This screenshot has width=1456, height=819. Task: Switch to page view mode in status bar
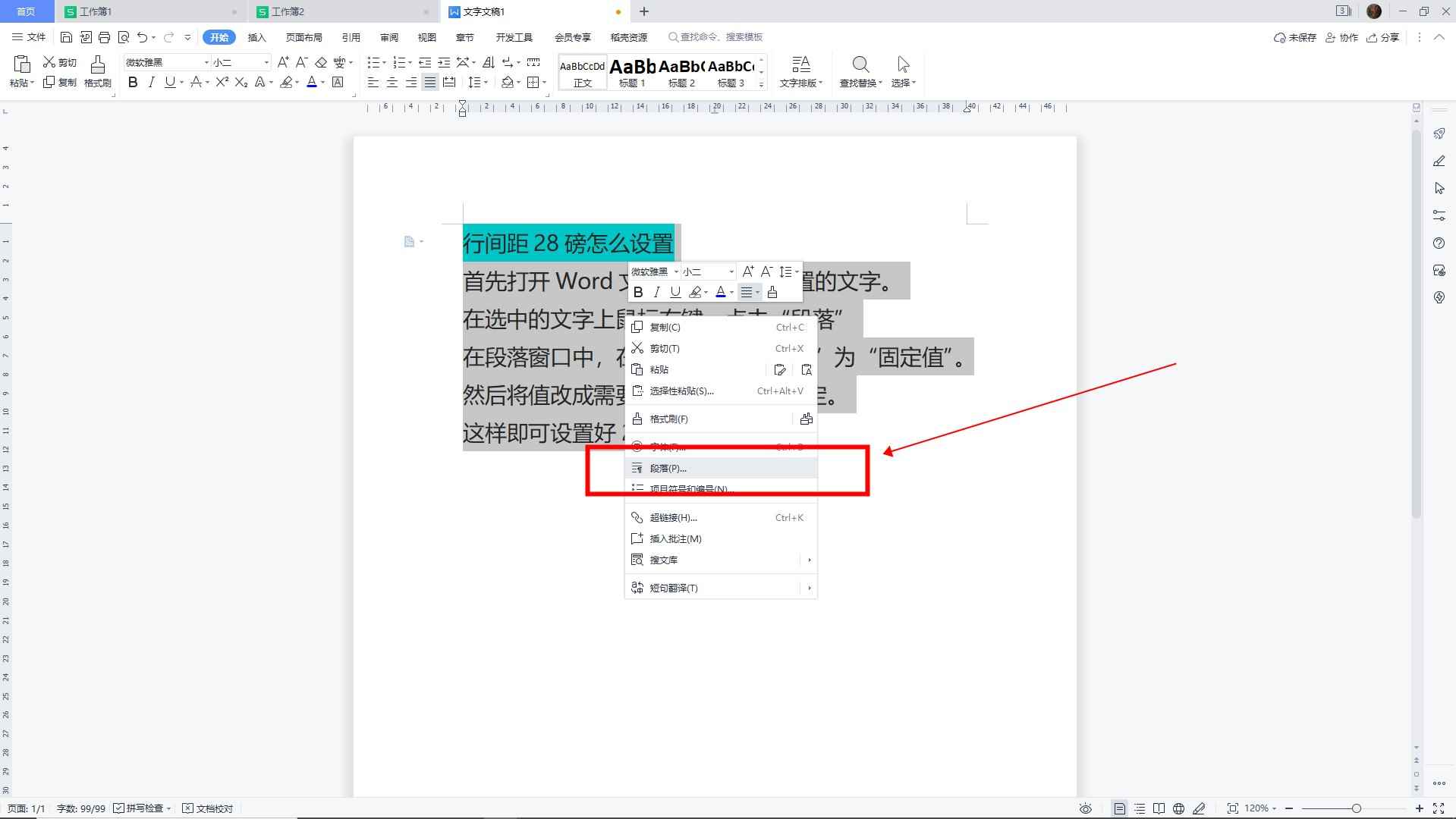click(1119, 808)
